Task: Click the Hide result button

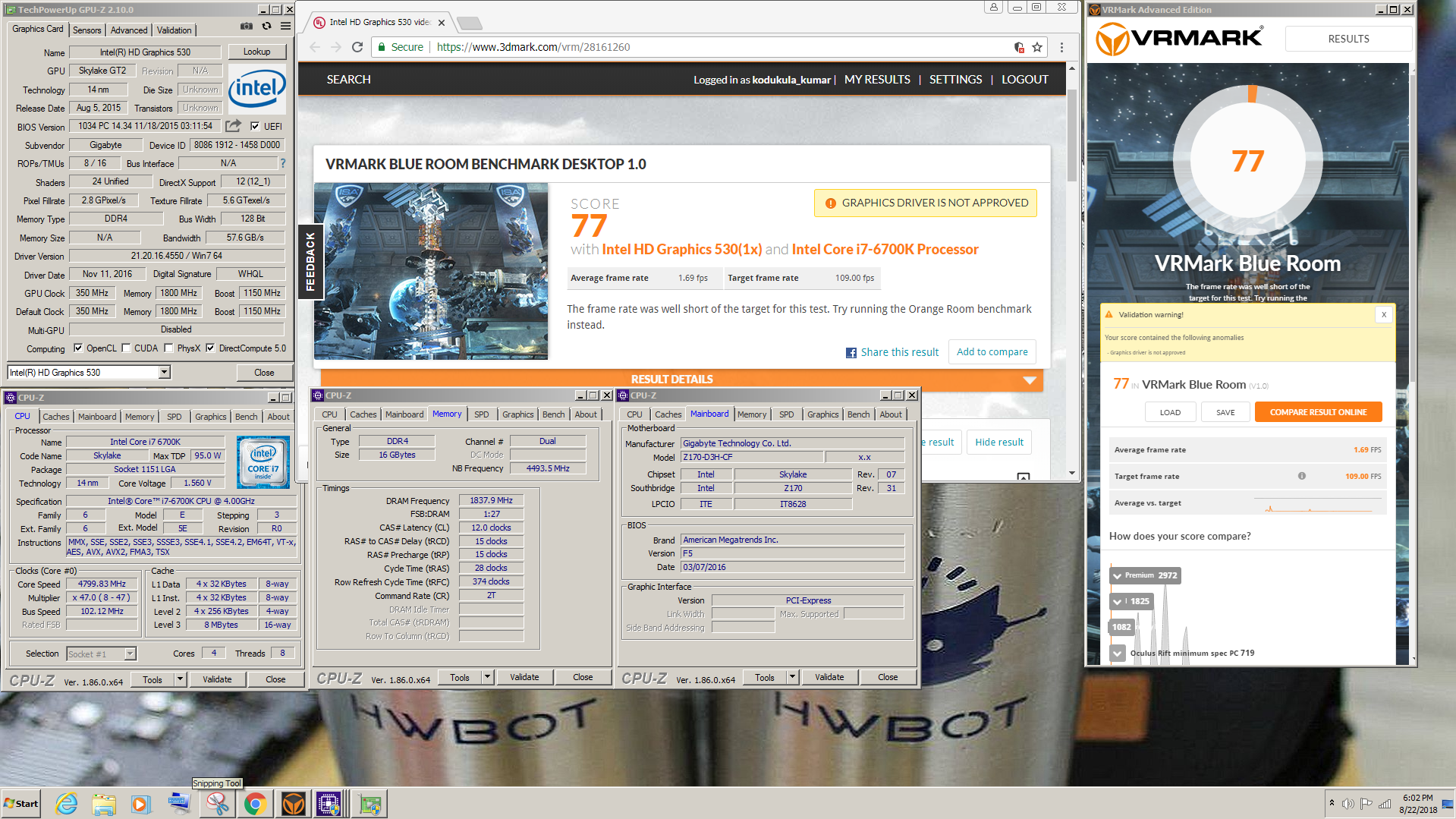Action: pyautogui.click(x=998, y=442)
